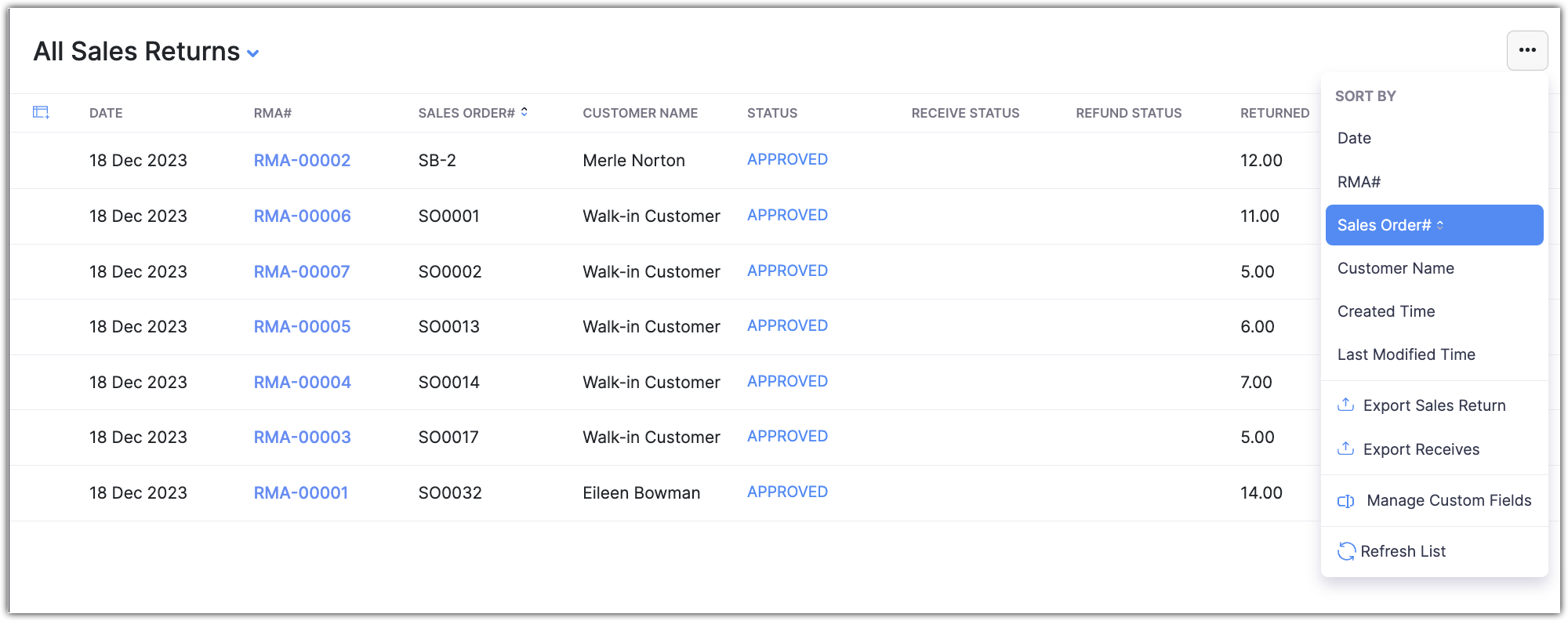This screenshot has width=1568, height=621.
Task: Click the Customer Name column header
Action: 640,113
